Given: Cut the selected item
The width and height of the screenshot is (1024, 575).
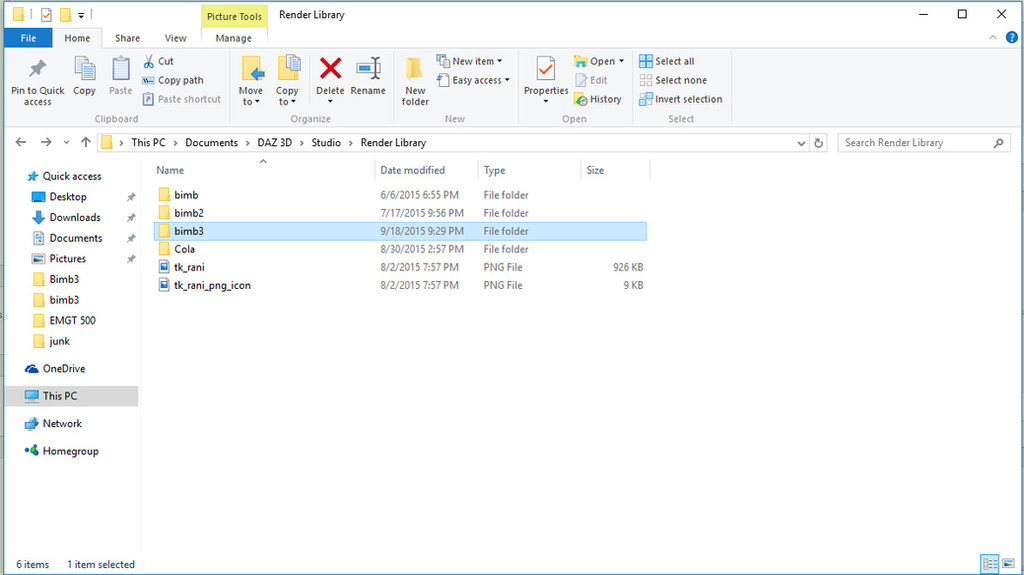Looking at the screenshot, I should (158, 61).
